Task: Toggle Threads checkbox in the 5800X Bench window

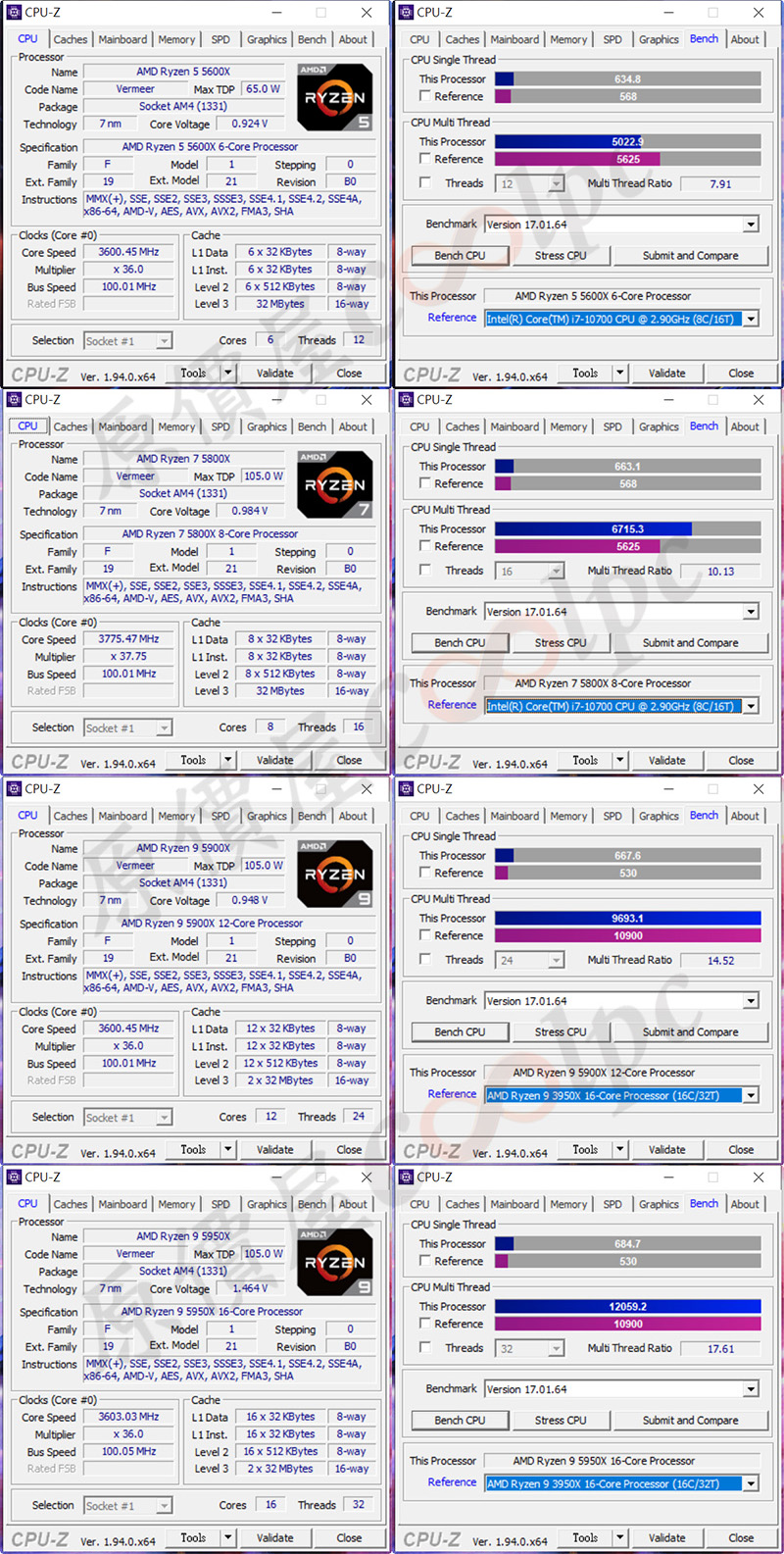Action: (425, 571)
